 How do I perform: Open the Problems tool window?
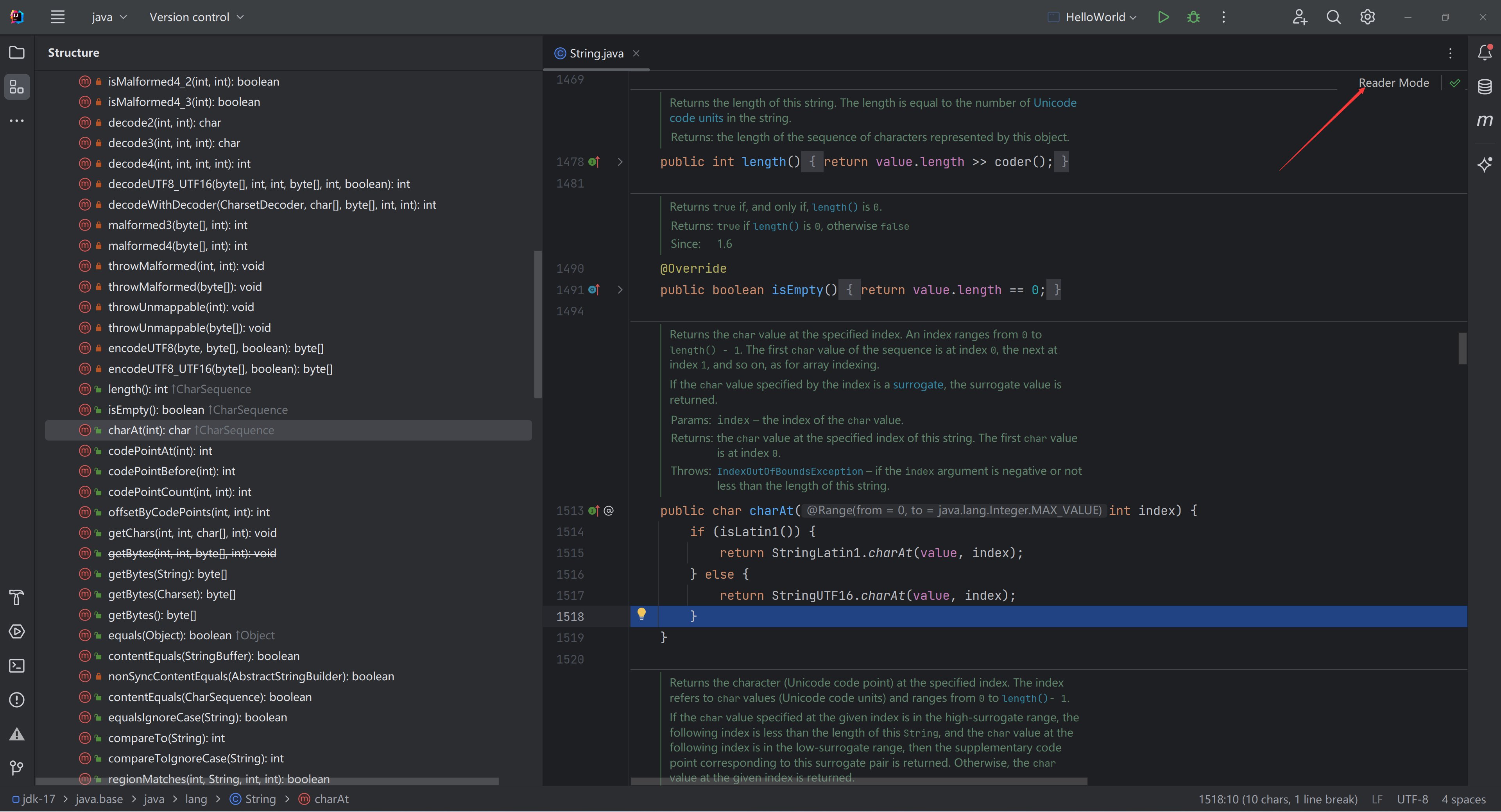(x=17, y=699)
